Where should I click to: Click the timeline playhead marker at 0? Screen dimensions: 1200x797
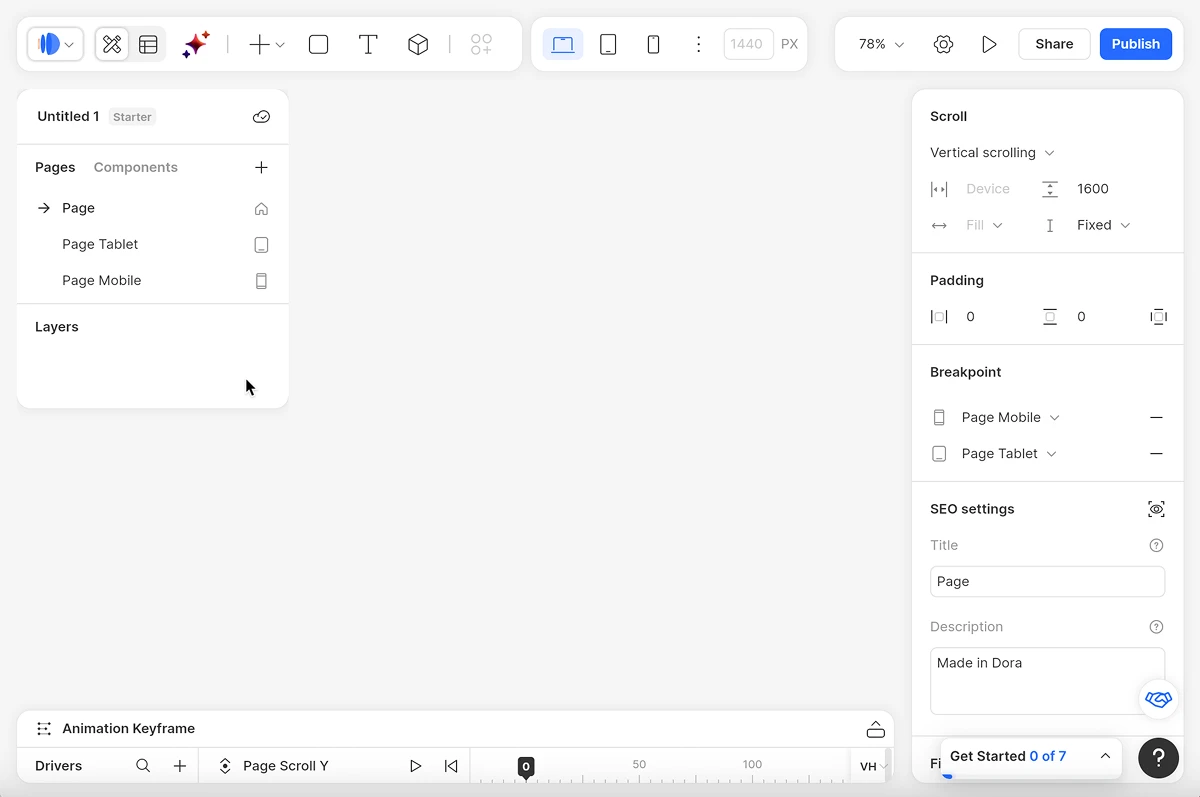coord(526,767)
